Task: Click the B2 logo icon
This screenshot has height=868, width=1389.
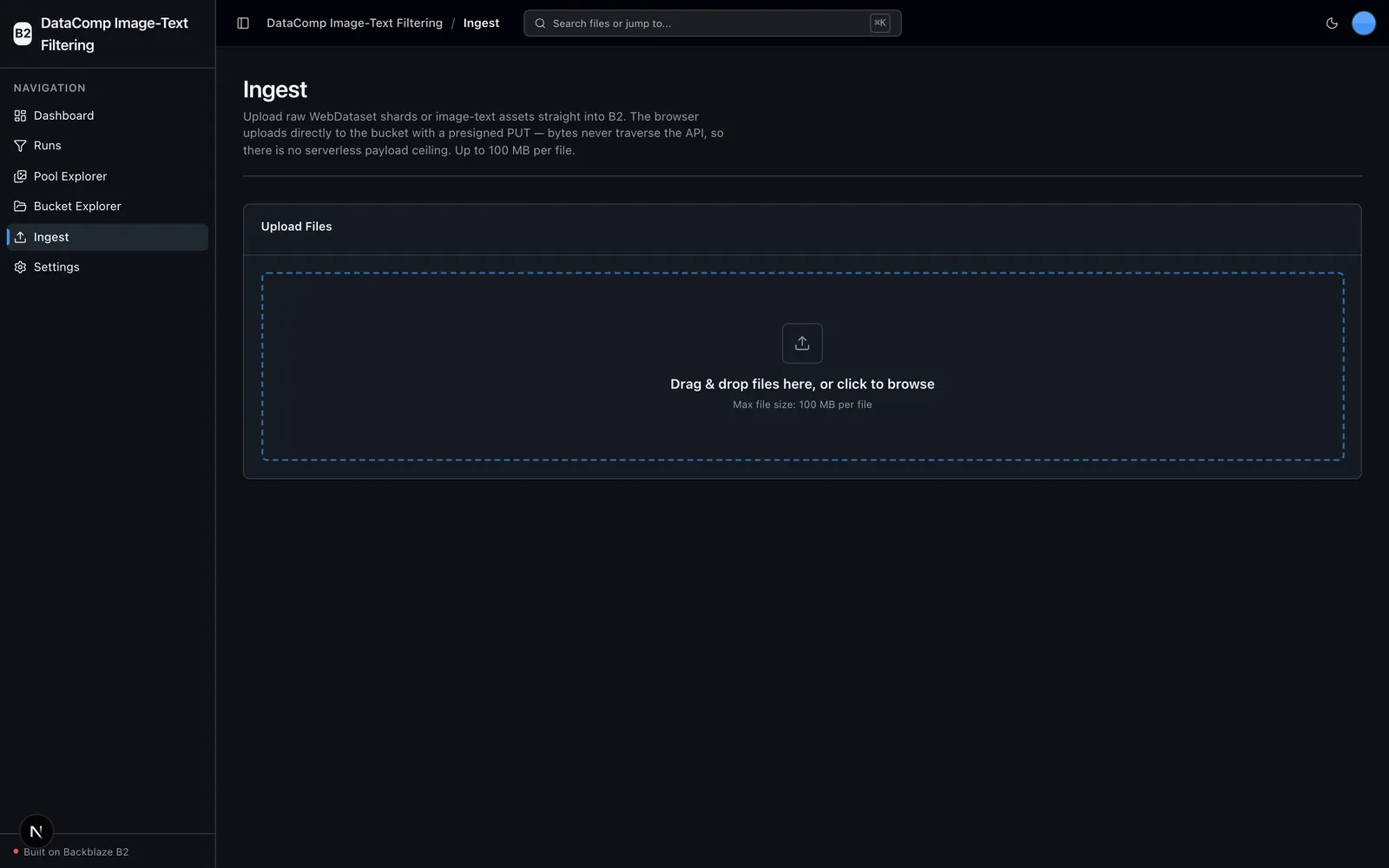Action: click(23, 34)
